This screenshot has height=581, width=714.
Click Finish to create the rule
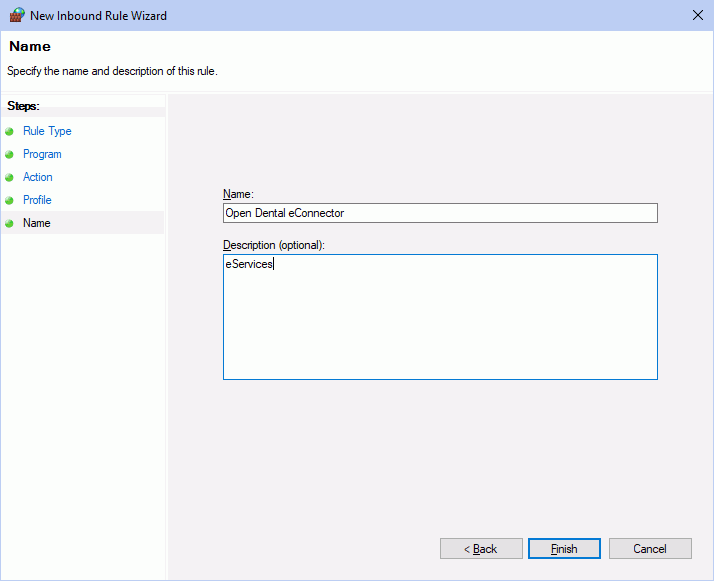pos(564,549)
